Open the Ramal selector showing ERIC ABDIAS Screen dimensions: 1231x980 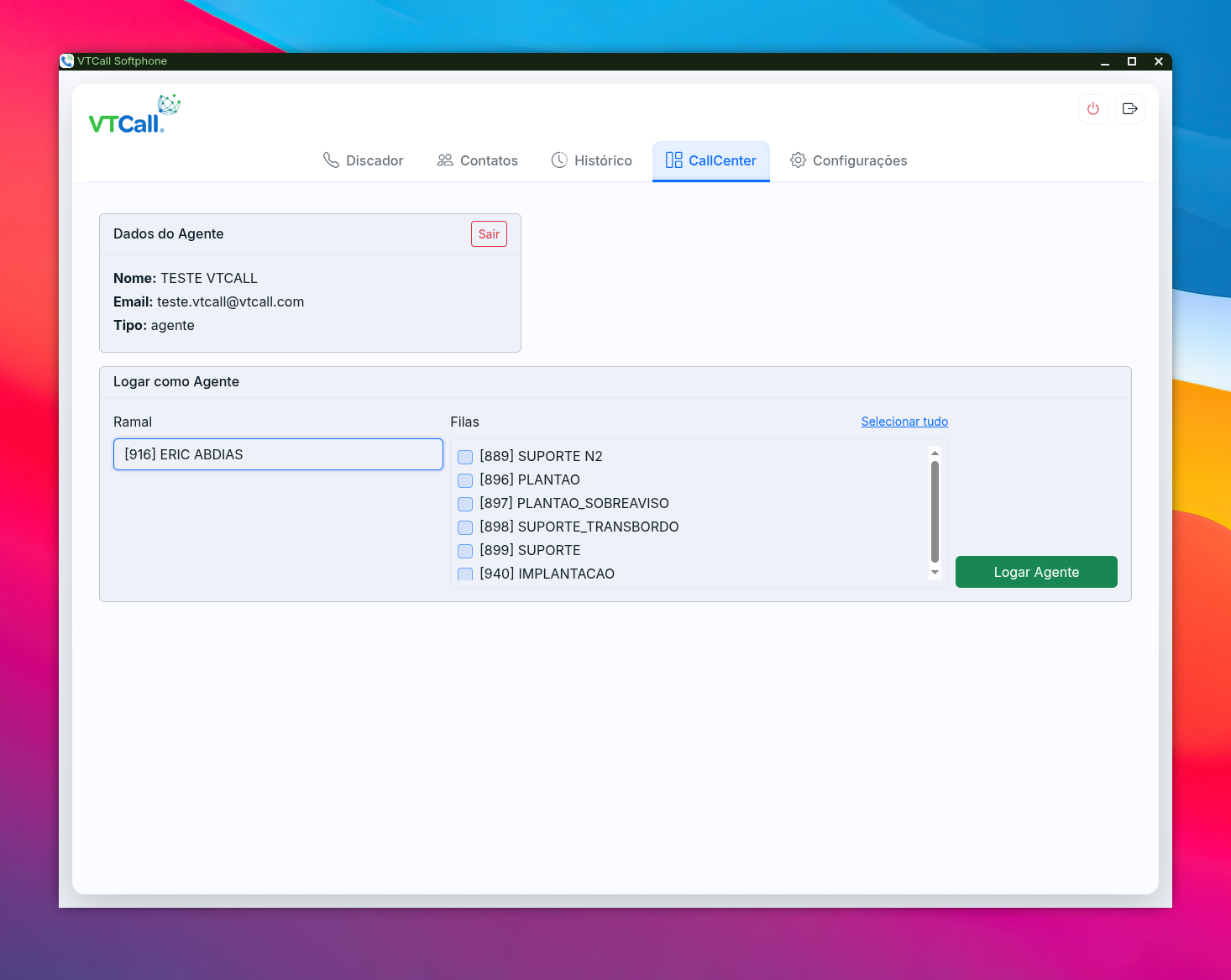tap(278, 454)
